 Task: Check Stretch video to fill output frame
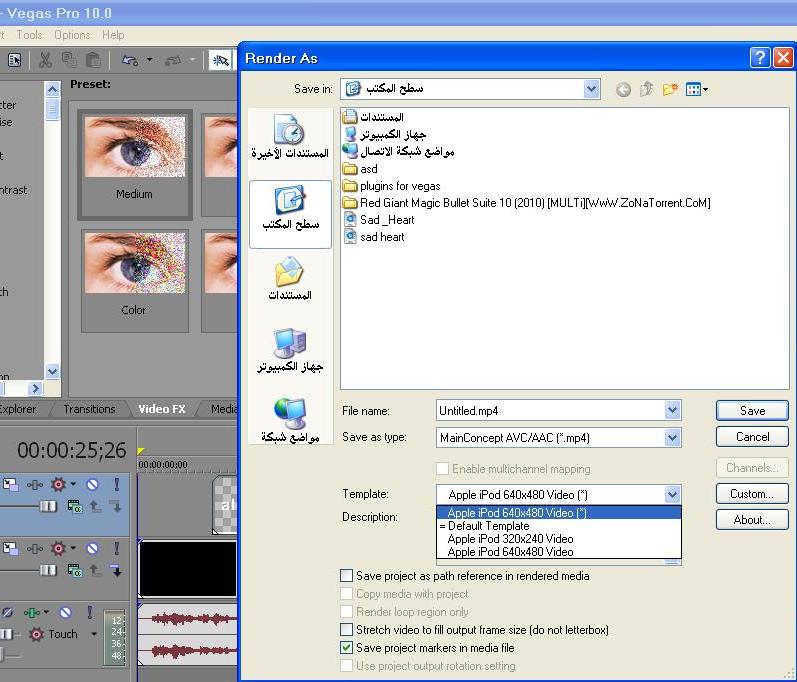coord(346,630)
